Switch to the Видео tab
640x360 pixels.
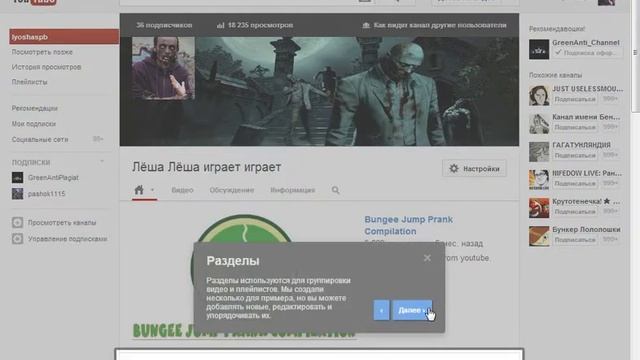click(182, 190)
